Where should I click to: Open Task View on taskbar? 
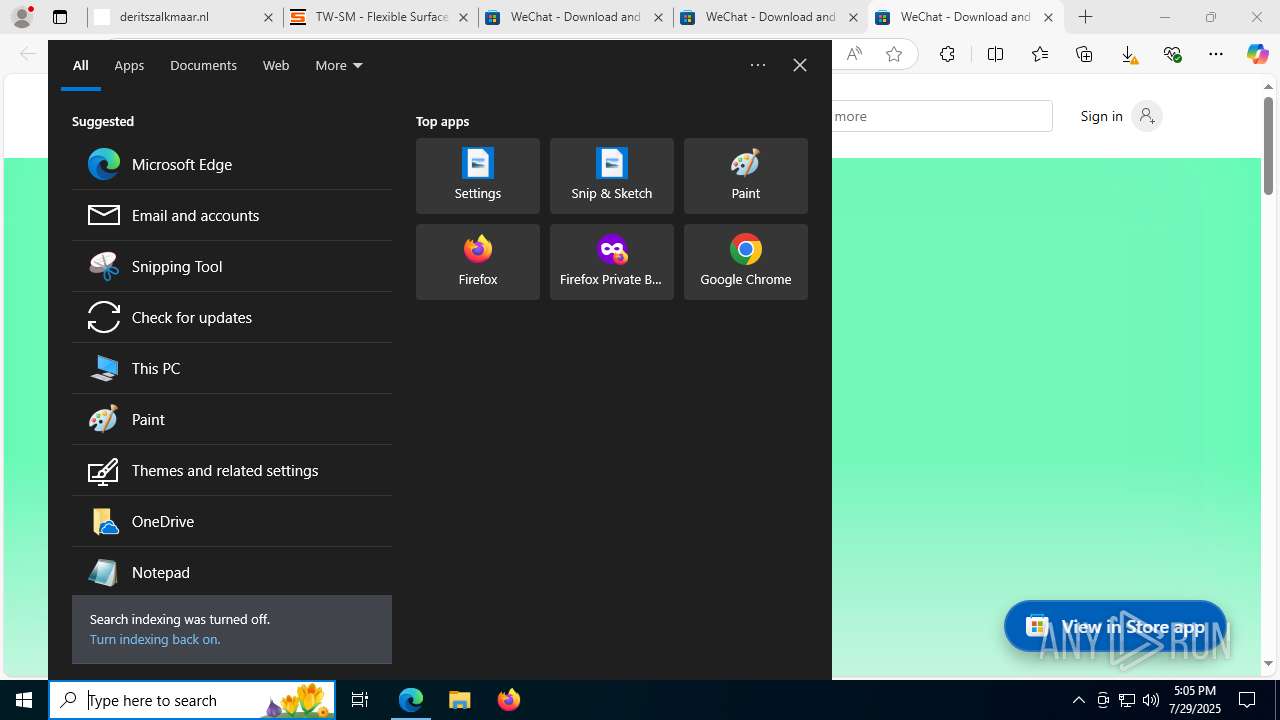click(360, 700)
